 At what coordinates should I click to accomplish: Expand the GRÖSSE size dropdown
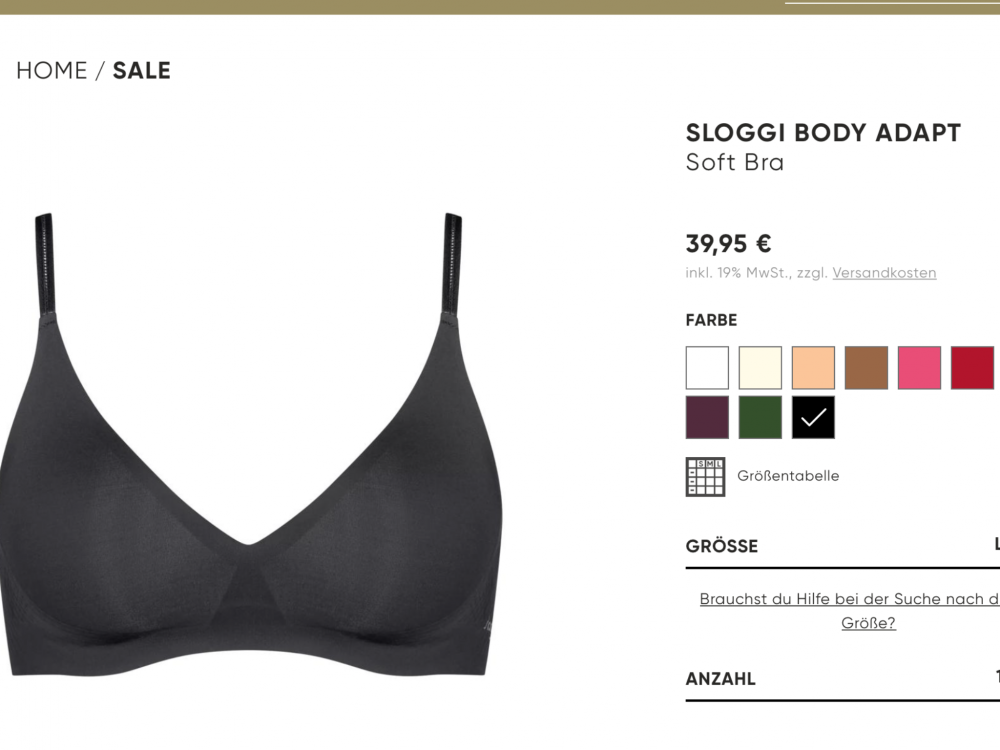click(x=842, y=546)
